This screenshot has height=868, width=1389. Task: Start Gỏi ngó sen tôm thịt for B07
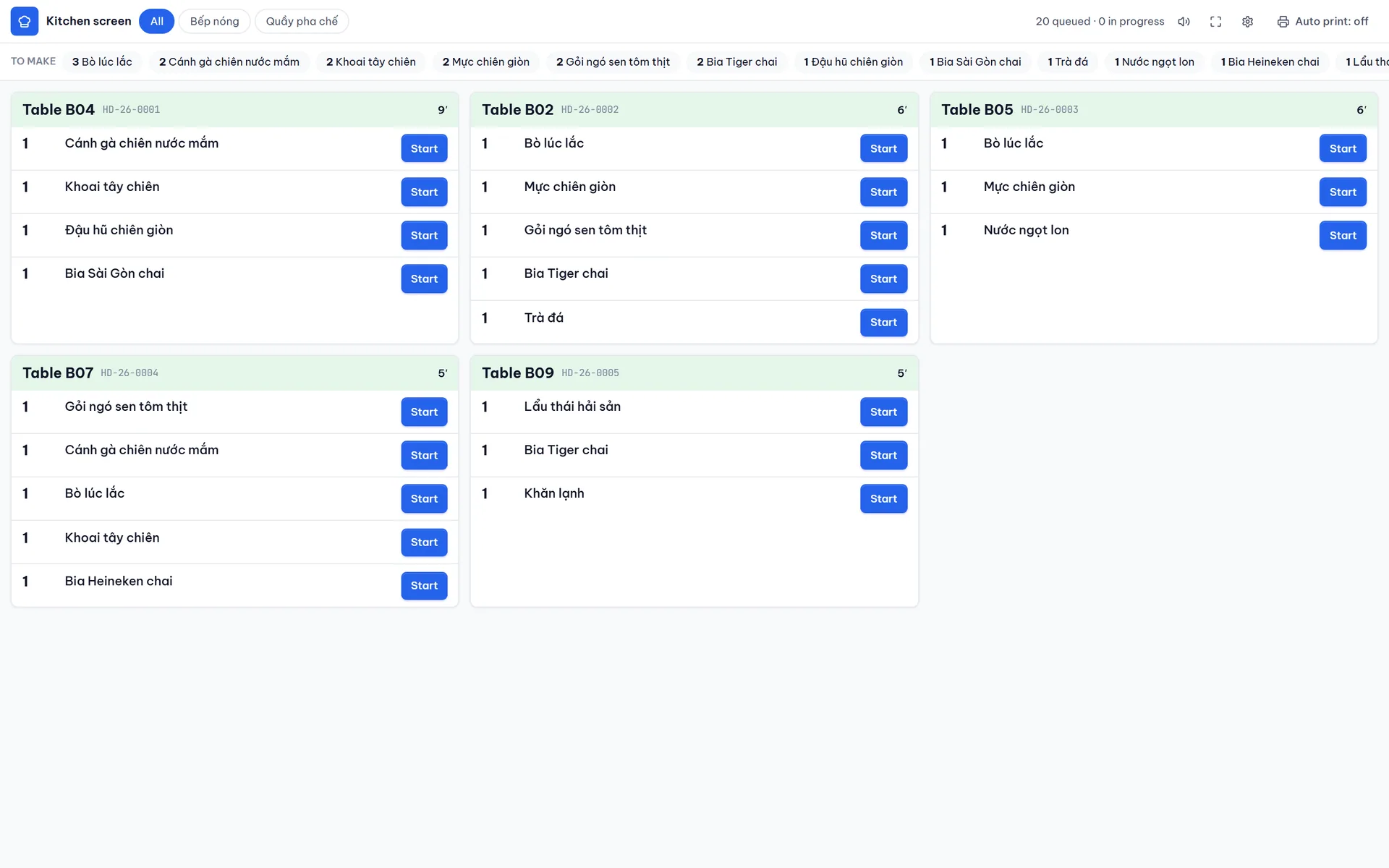pos(424,412)
